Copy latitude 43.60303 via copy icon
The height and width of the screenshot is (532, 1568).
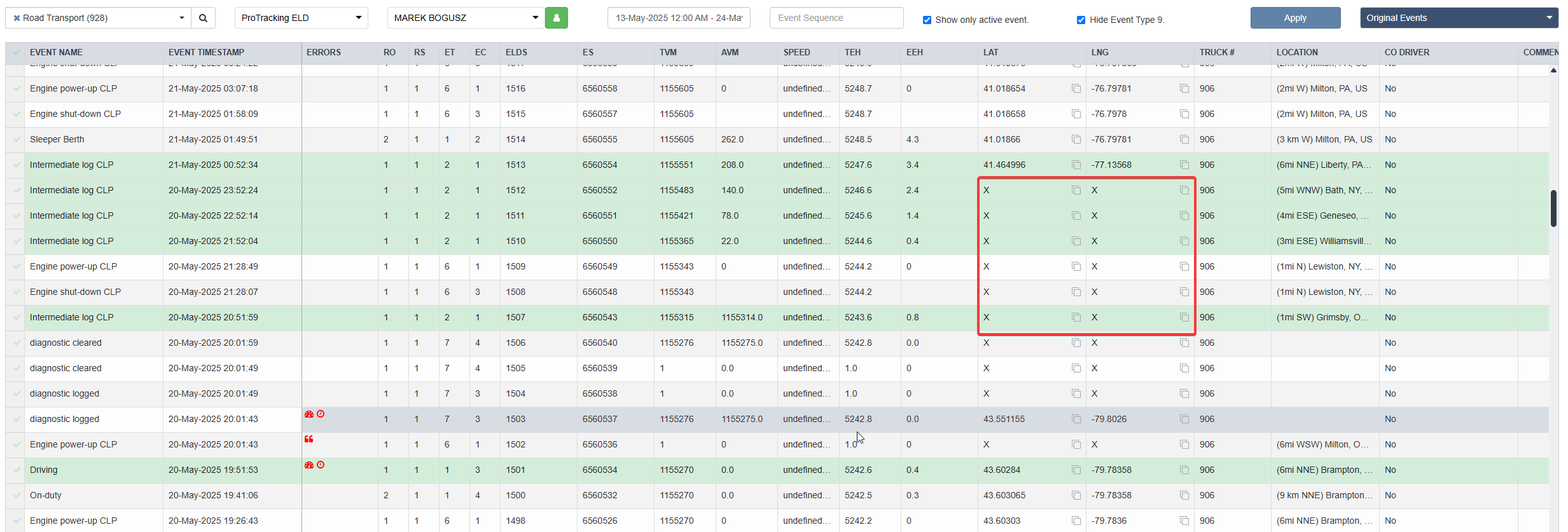pyautogui.click(x=1076, y=521)
